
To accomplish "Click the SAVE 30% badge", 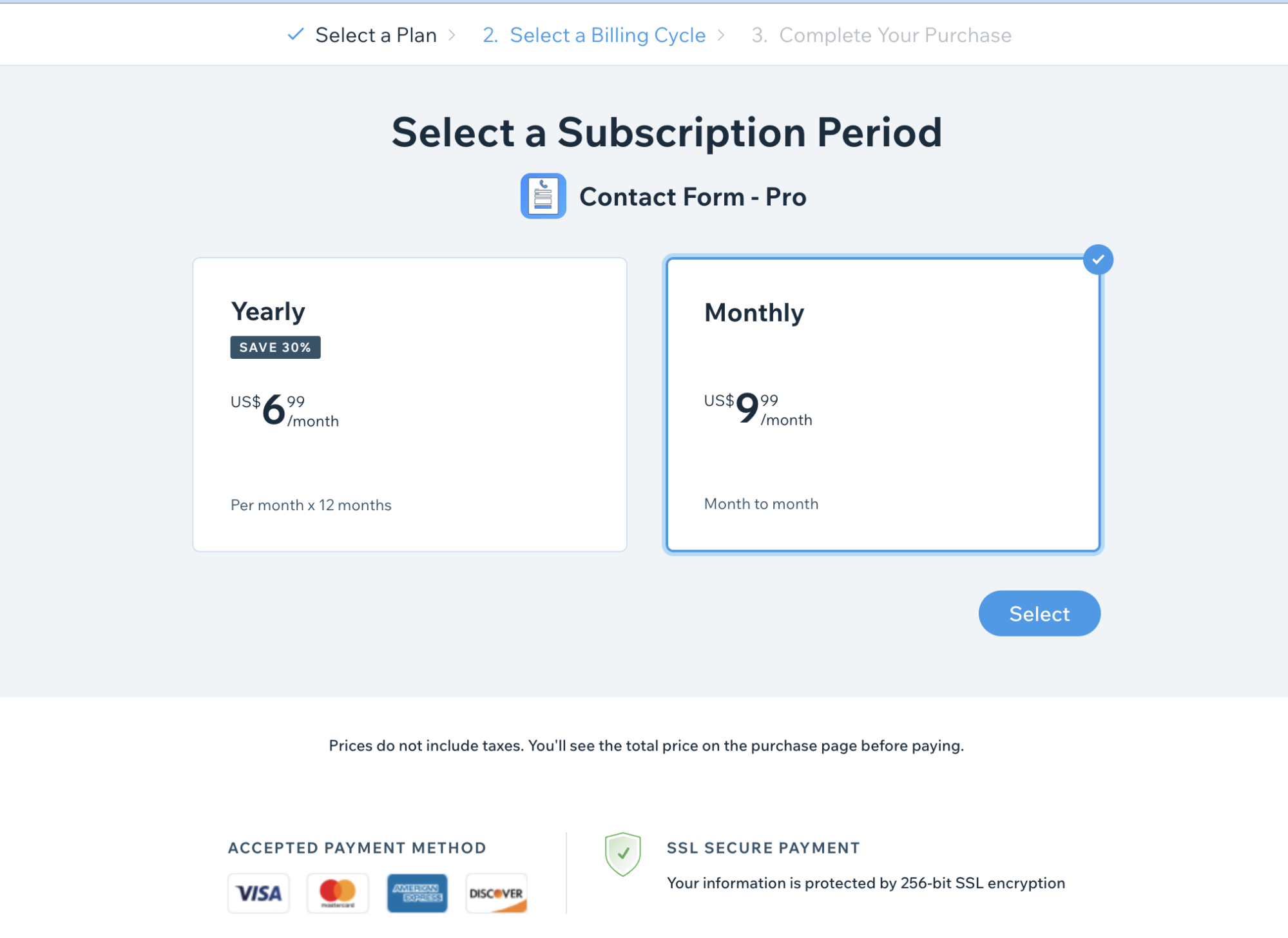I will [275, 347].
